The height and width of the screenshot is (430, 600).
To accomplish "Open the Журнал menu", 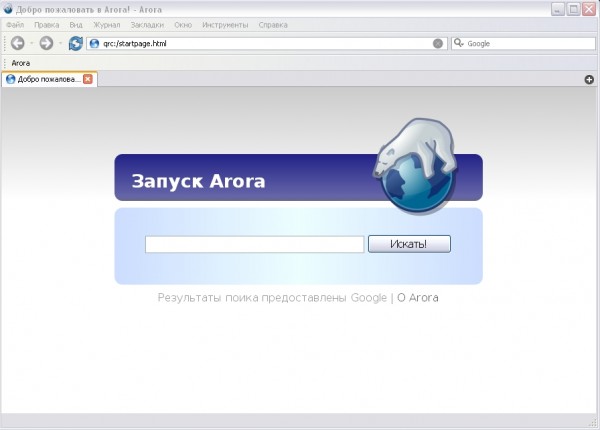I will tap(107, 25).
